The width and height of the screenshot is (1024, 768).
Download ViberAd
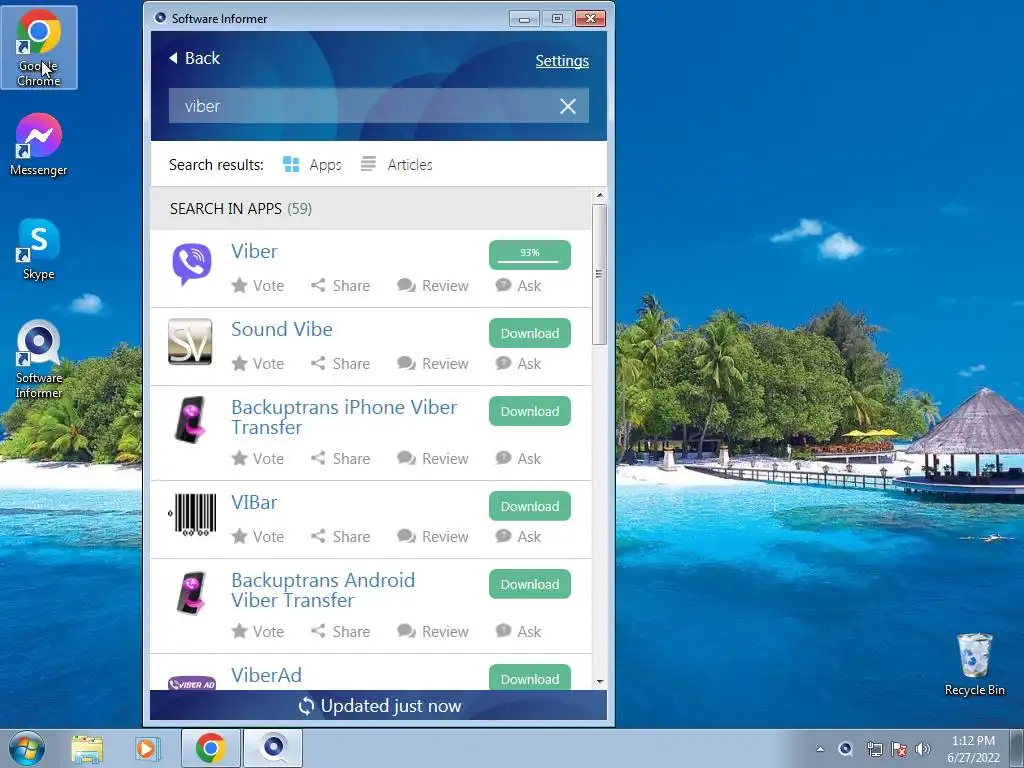pyautogui.click(x=530, y=677)
